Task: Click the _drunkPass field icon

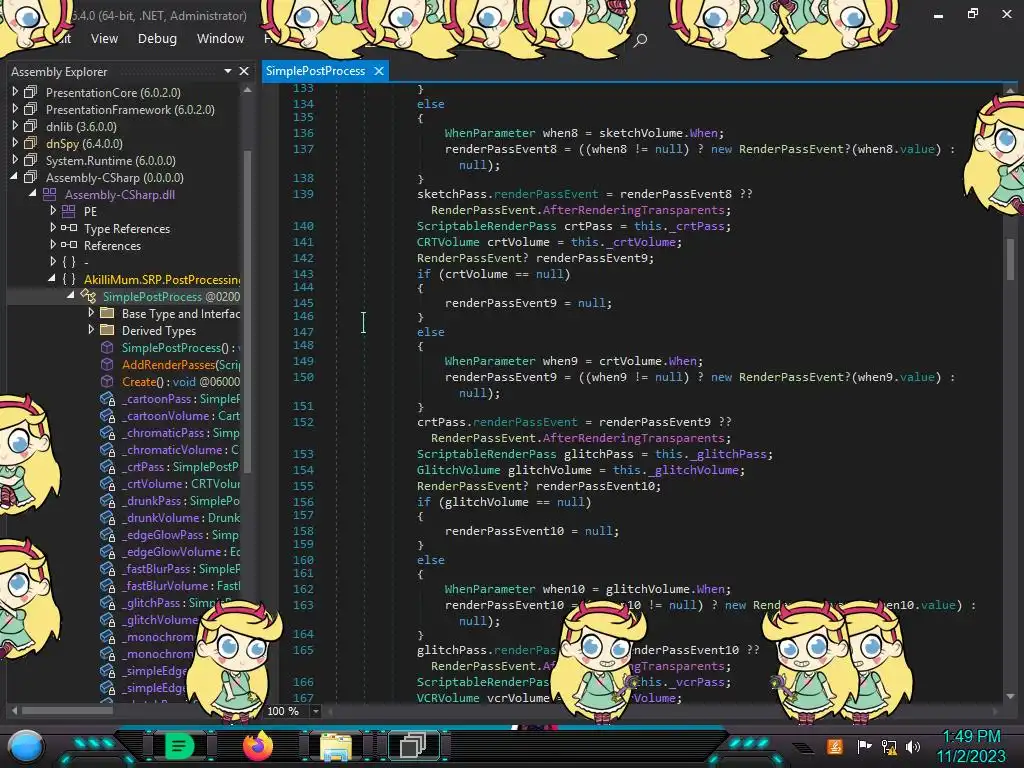Action: 108,501
